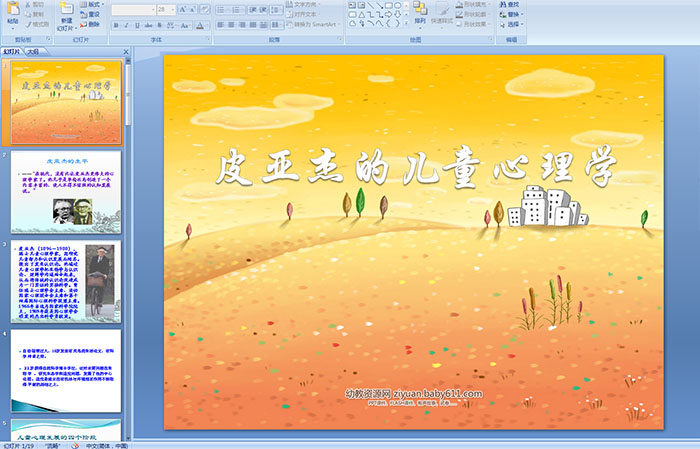Click the Replace (替换) button

tap(512, 14)
